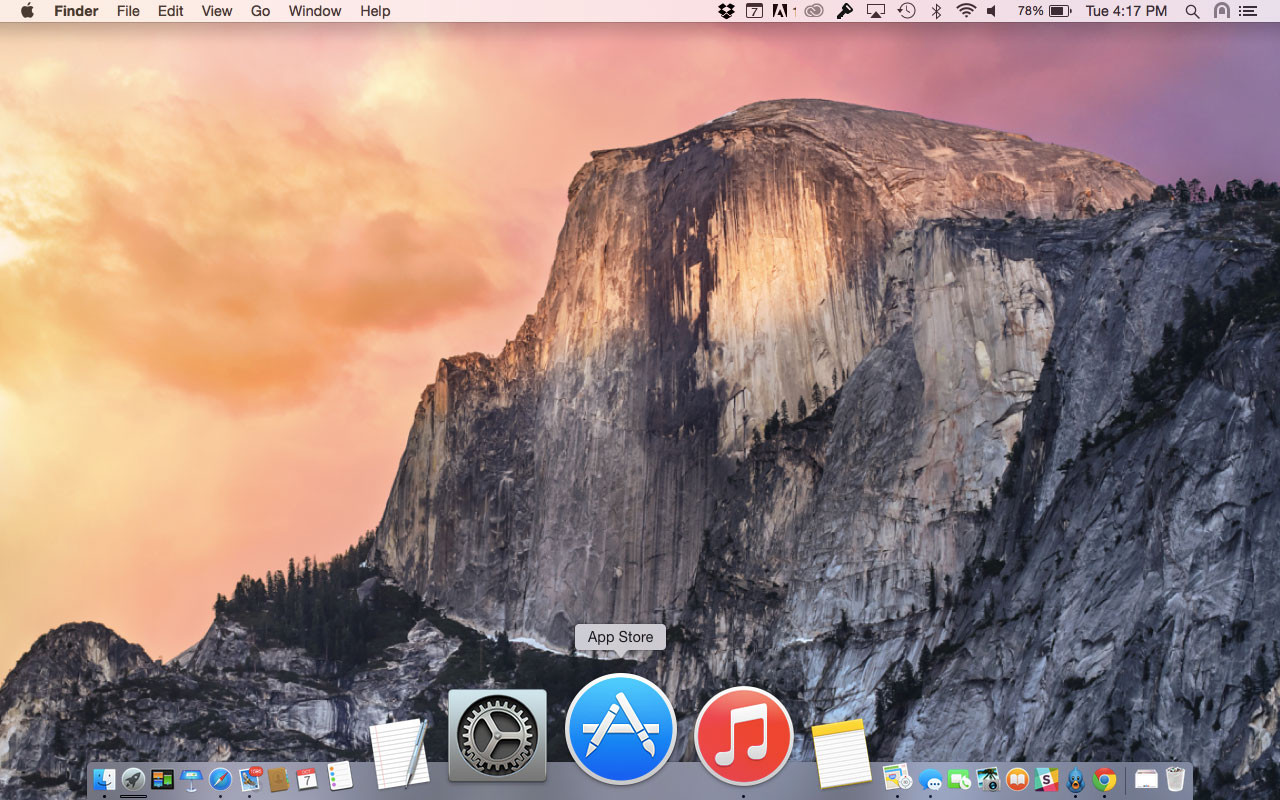Screen dimensions: 1280x800
Task: Open the Bluetooth status menu
Action: point(937,11)
